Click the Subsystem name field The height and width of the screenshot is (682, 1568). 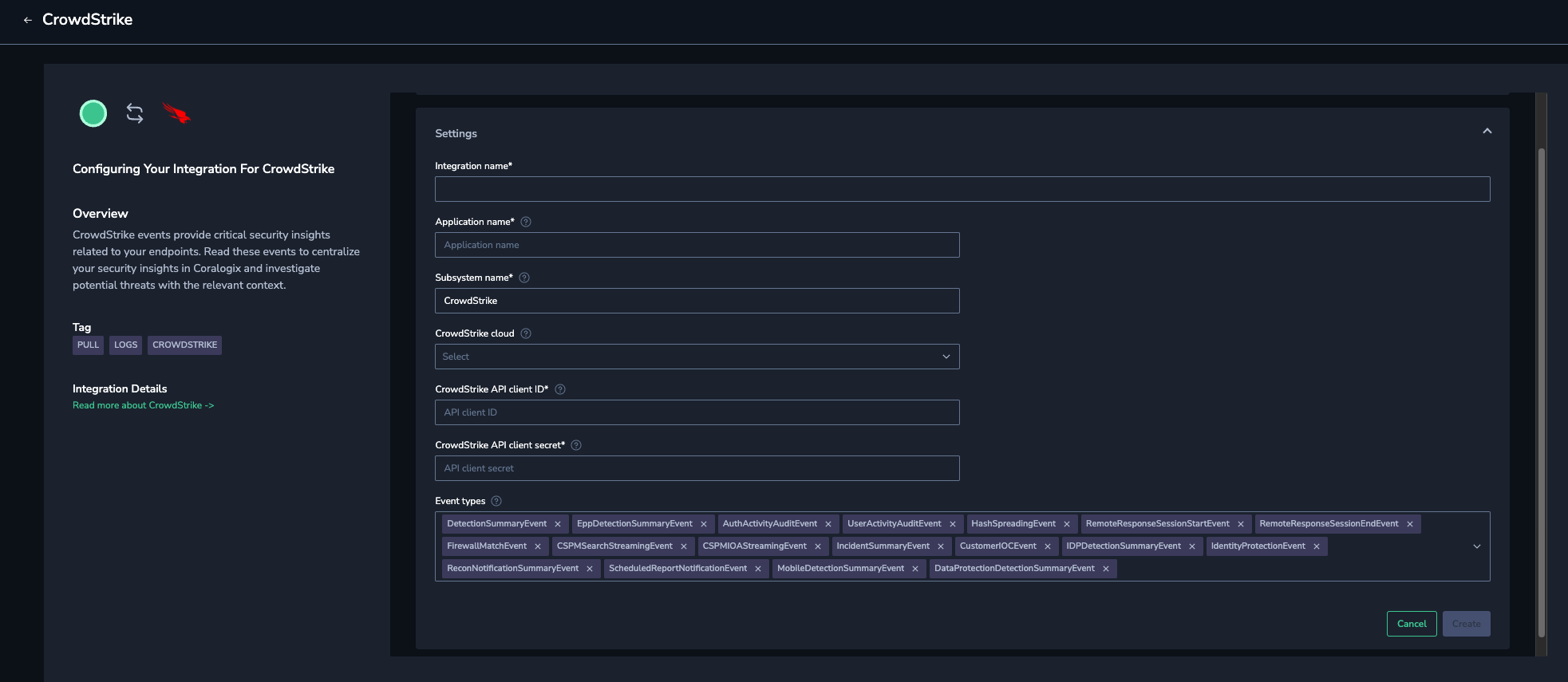[697, 301]
